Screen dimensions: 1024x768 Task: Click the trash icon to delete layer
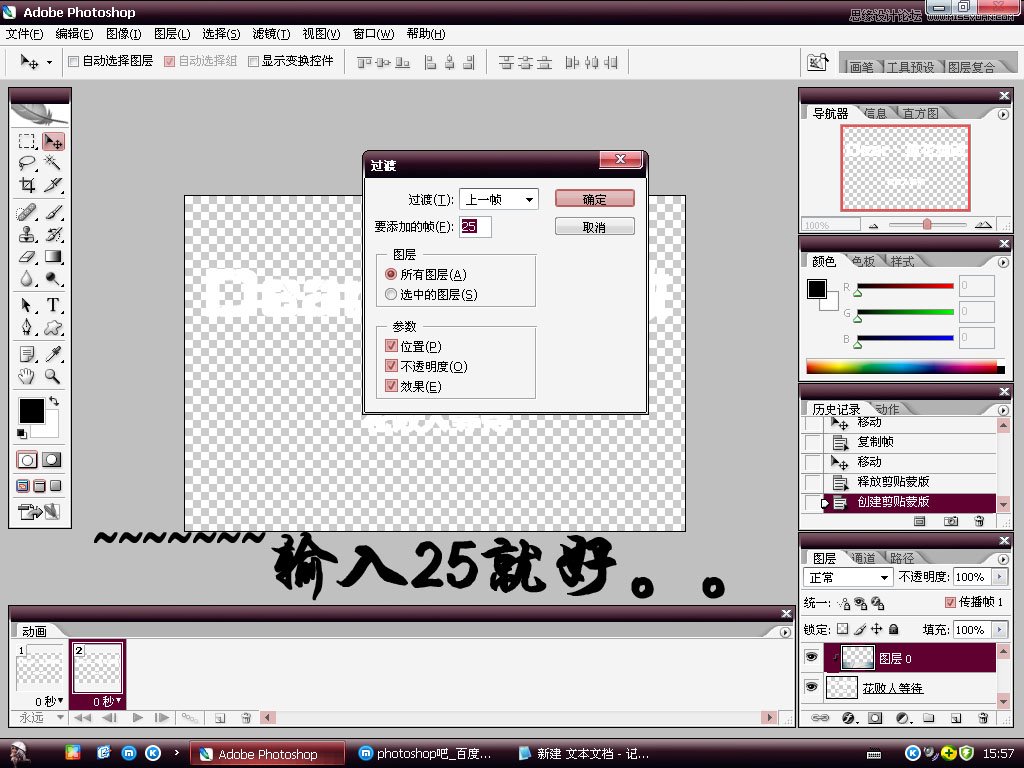coord(983,718)
